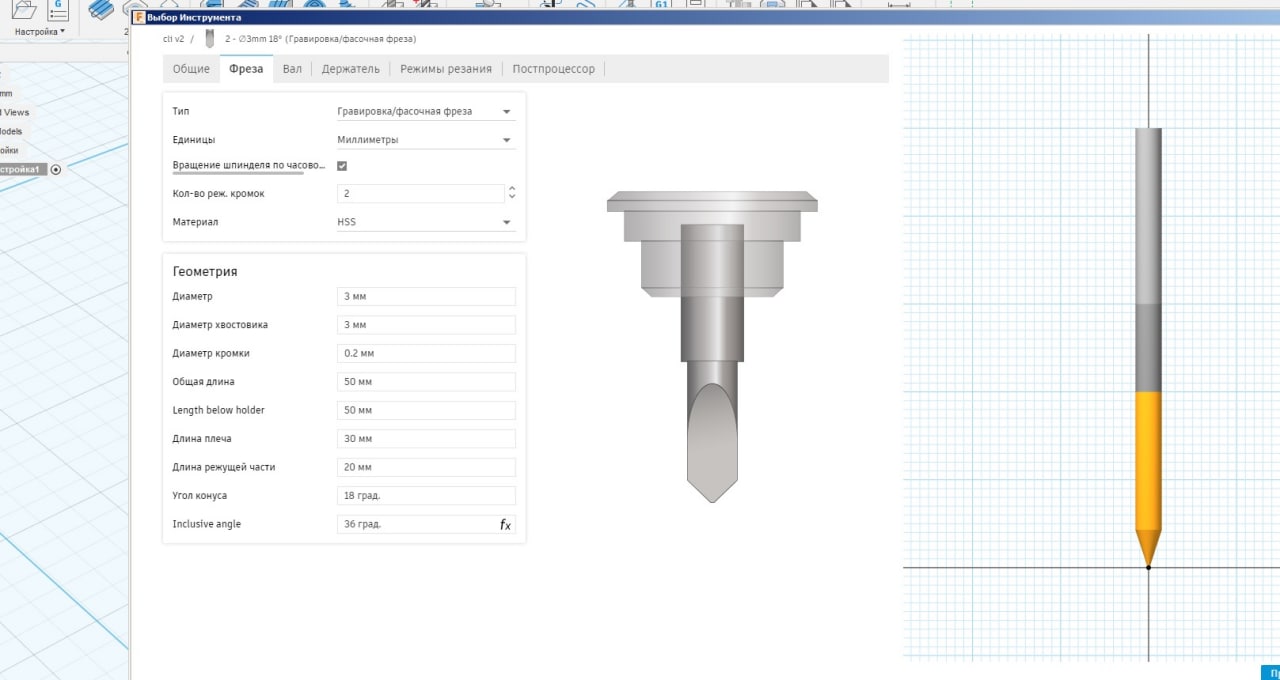This screenshot has width=1280, height=680.
Task: Click the 3D holder and tool preview image
Action: click(712, 345)
